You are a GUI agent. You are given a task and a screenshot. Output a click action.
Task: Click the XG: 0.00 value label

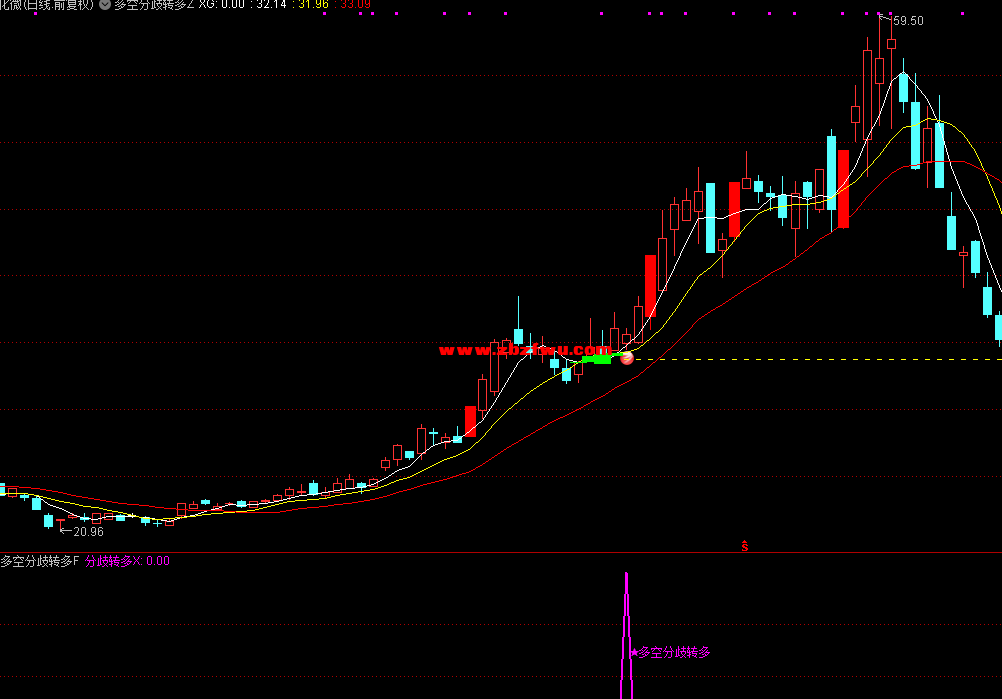222,4
